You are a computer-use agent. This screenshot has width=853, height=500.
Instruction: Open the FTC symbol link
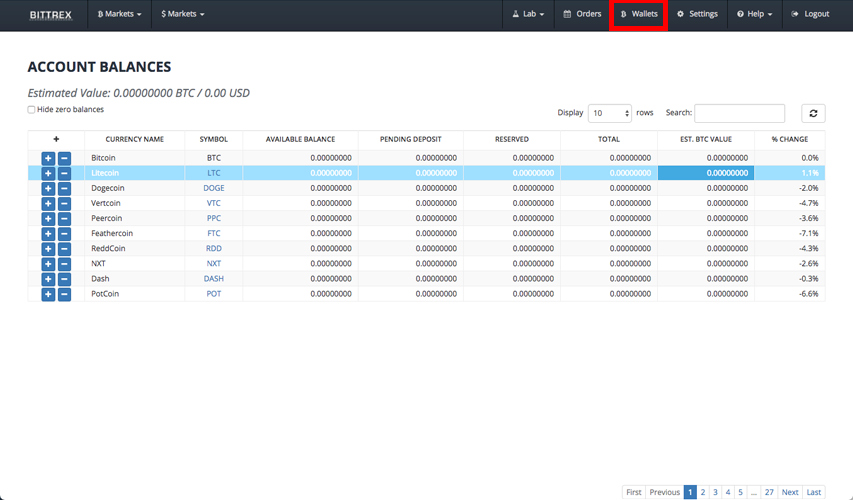214,233
